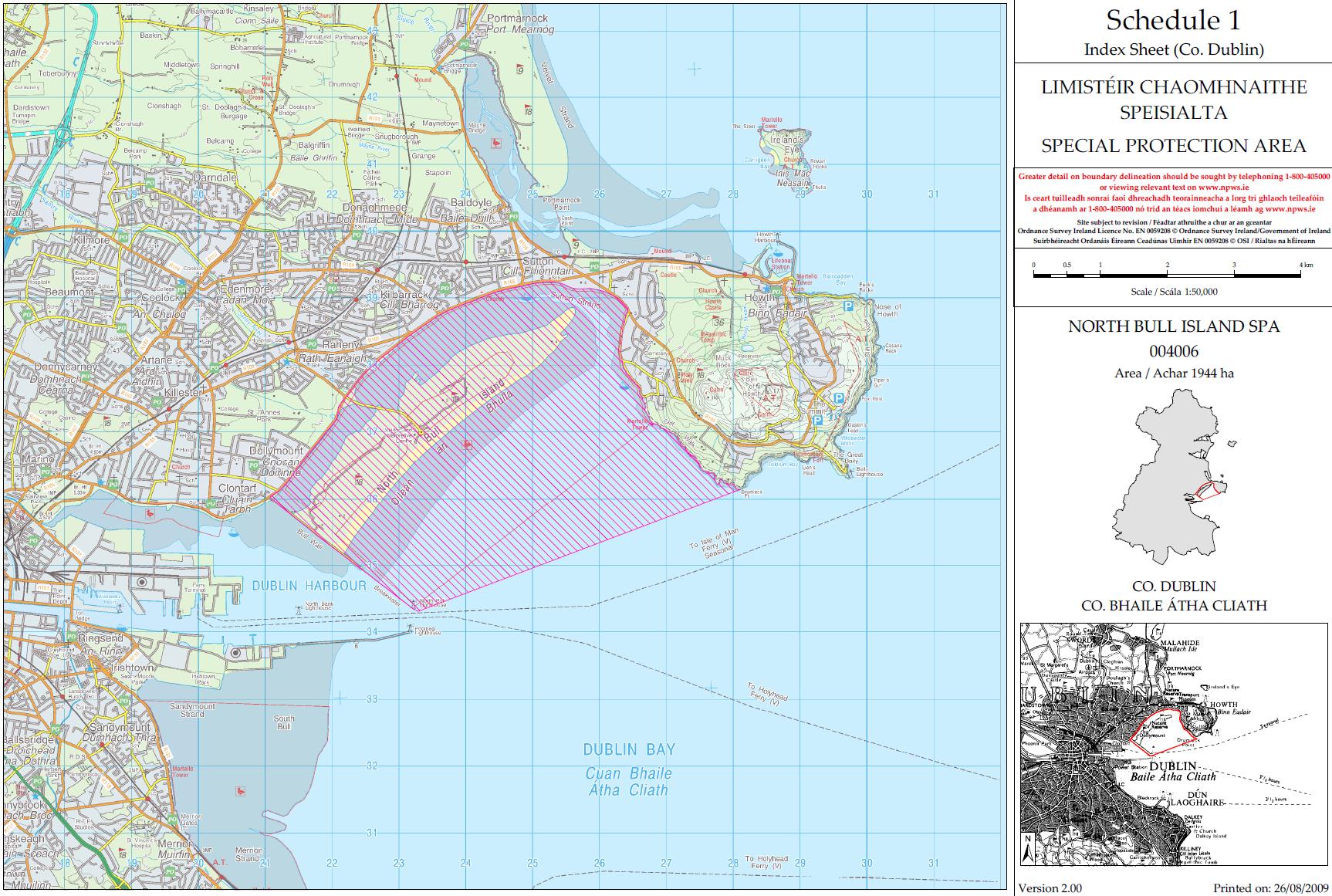Click the 'Cuan Bhaile Átha Cliath' bay label
Screen dimensions: 1332x896
coord(629,782)
